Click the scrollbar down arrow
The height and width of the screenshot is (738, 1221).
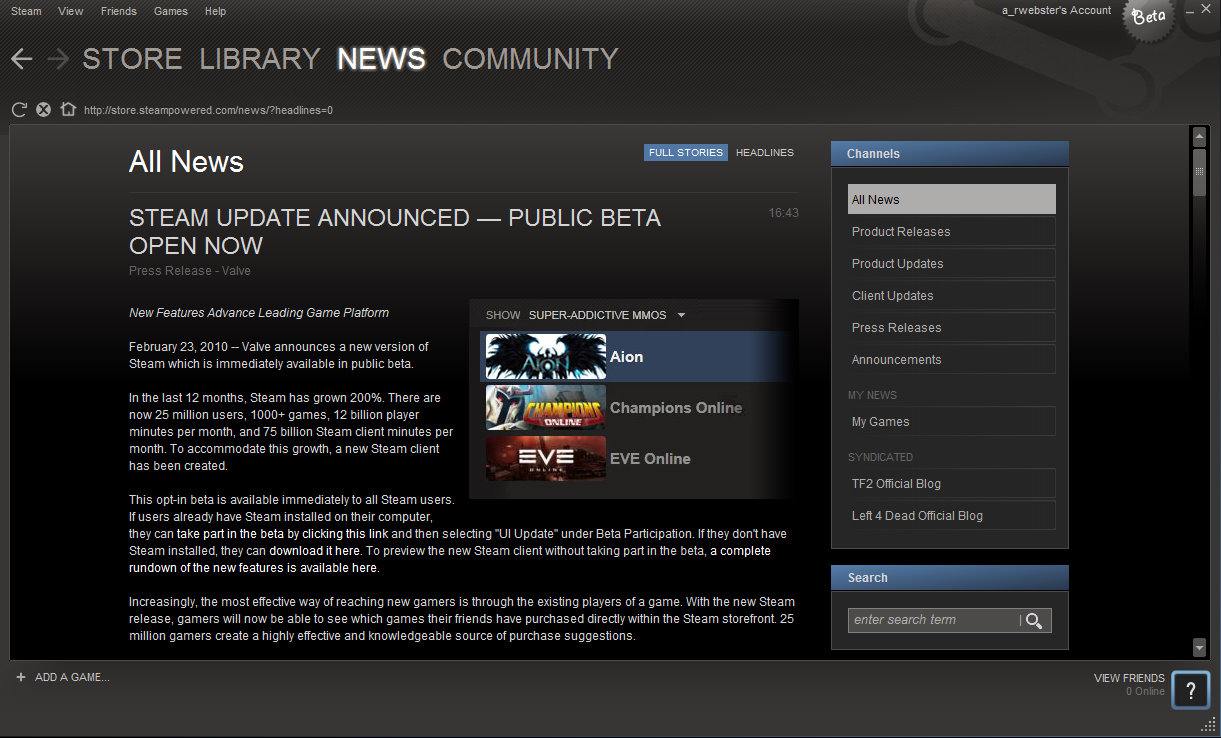1199,648
